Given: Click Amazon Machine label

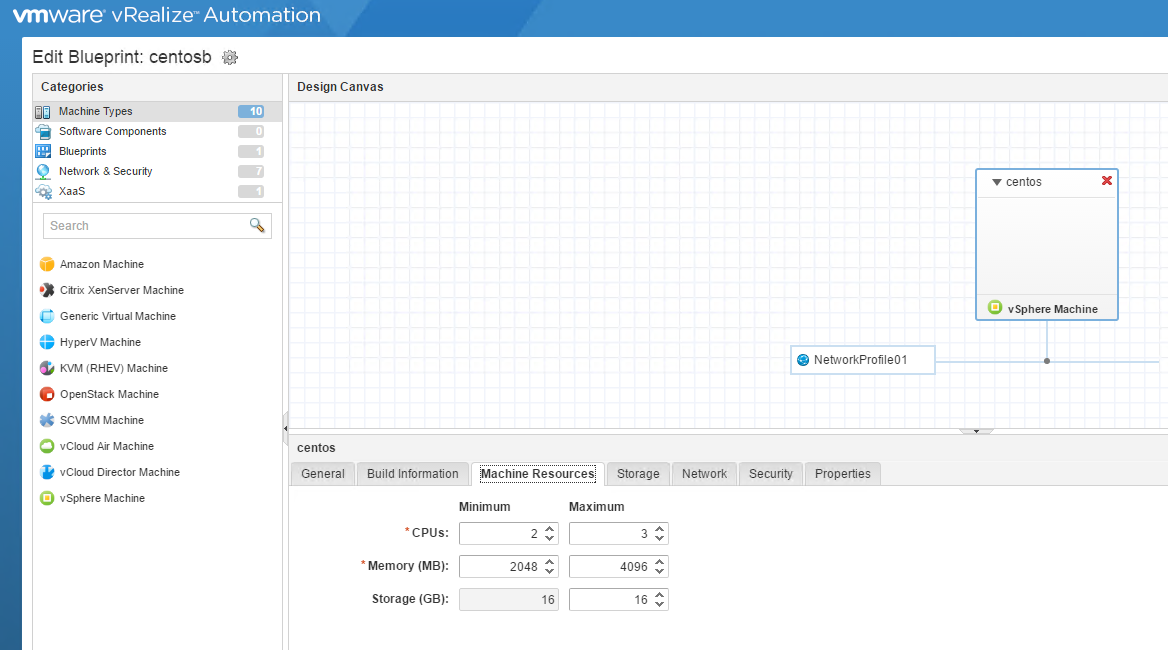Looking at the screenshot, I should (102, 264).
